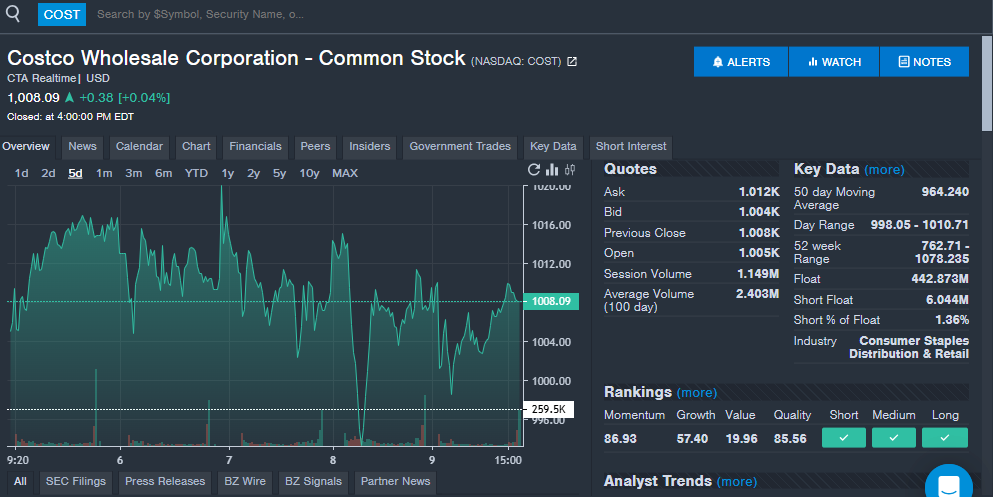Open the Insiders tab
The height and width of the screenshot is (497, 993).
(370, 146)
